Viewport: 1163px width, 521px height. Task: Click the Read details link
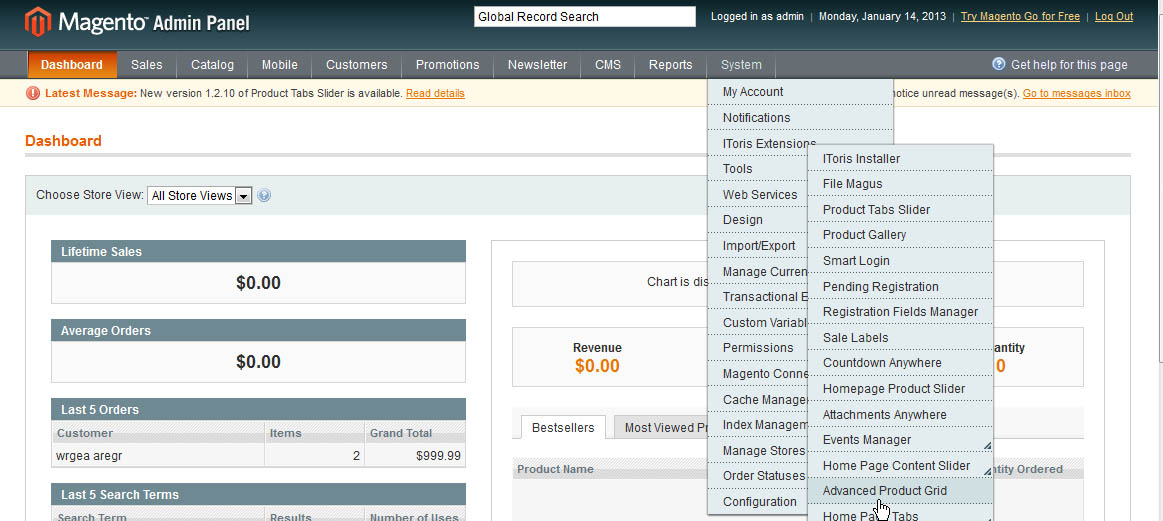(435, 94)
